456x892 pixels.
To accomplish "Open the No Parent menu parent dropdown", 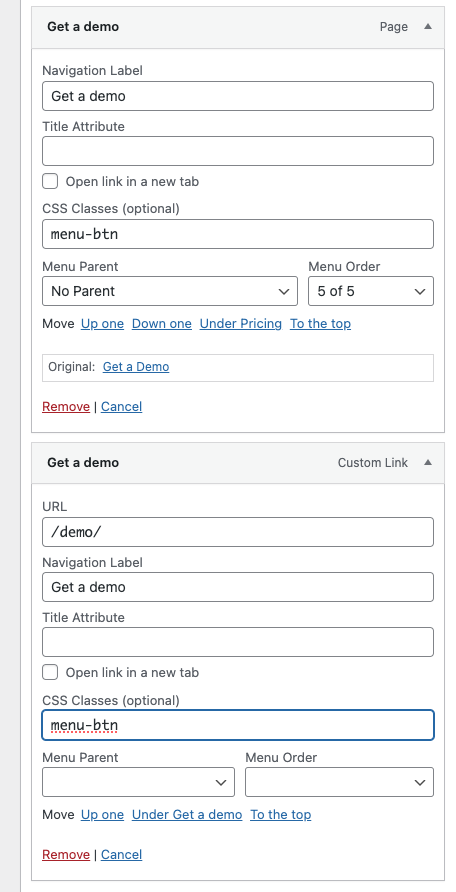I will 169,291.
